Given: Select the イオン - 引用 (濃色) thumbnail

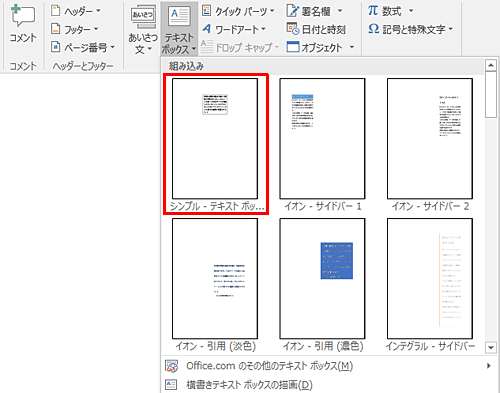Looking at the screenshot, I should [x=322, y=279].
